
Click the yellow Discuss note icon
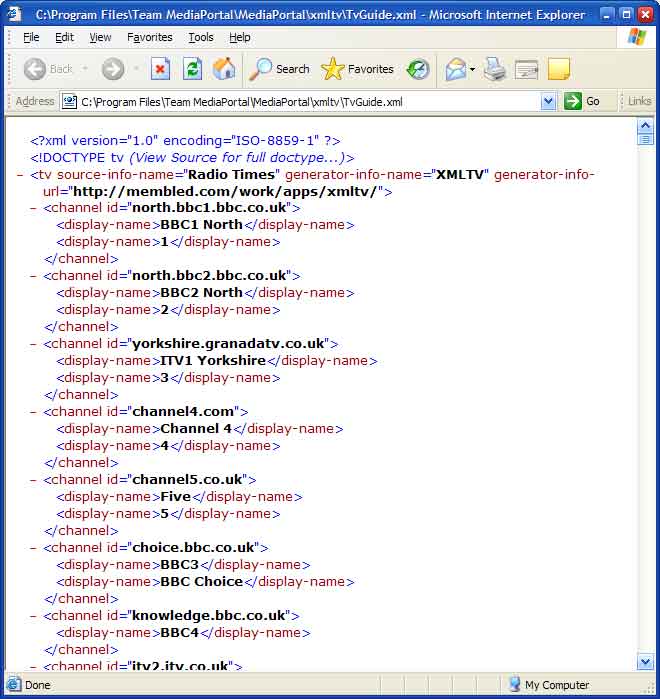pos(559,69)
